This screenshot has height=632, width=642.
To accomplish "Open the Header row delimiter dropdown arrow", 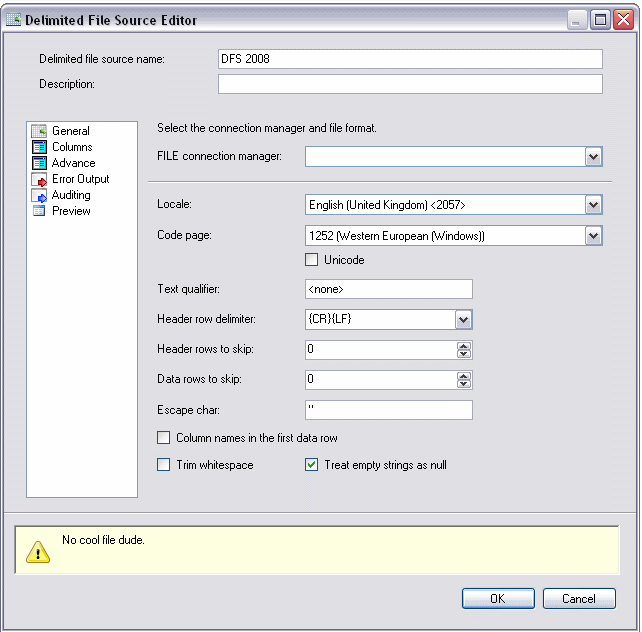I will pyautogui.click(x=463, y=320).
